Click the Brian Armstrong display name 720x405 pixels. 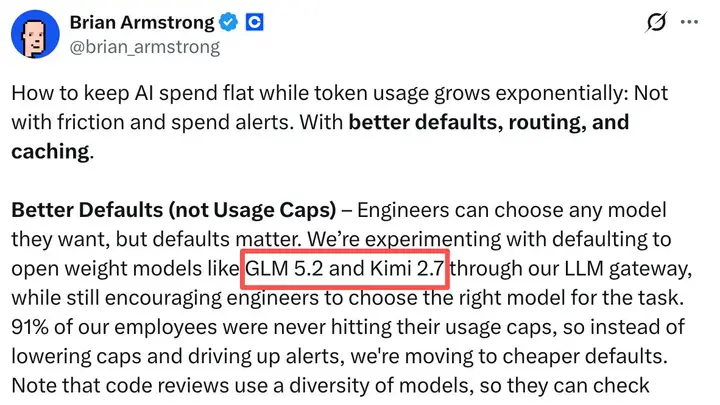point(142,22)
